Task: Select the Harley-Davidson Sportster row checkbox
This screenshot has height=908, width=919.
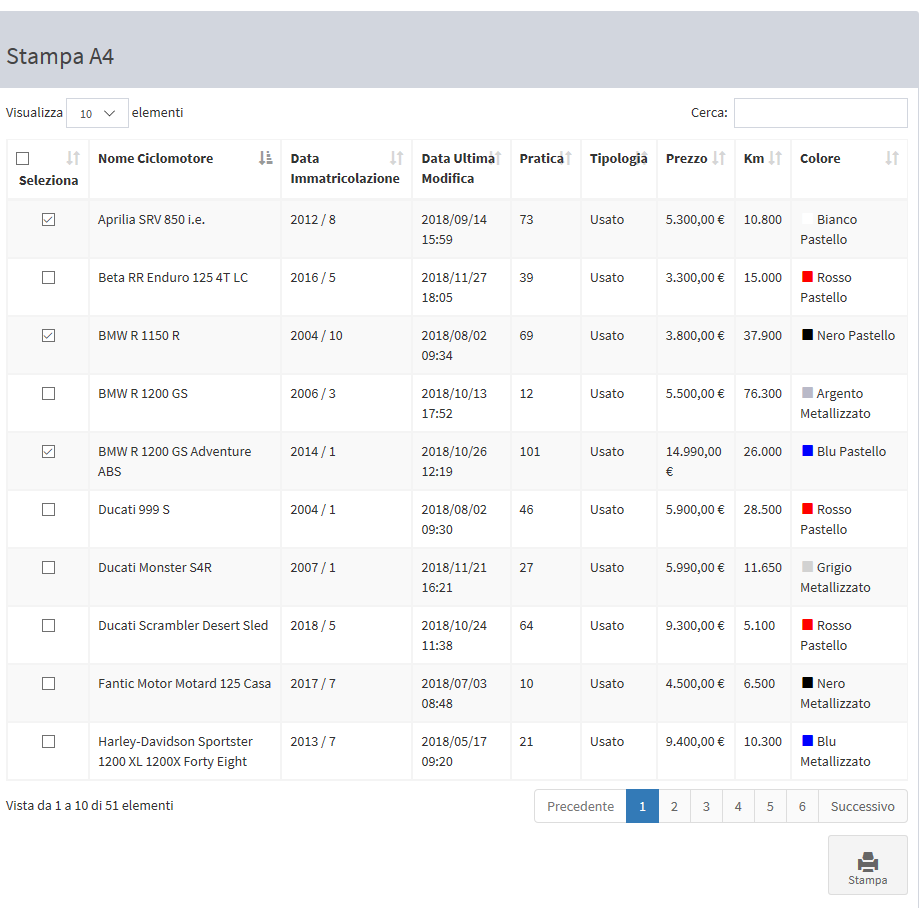Action: tap(48, 742)
